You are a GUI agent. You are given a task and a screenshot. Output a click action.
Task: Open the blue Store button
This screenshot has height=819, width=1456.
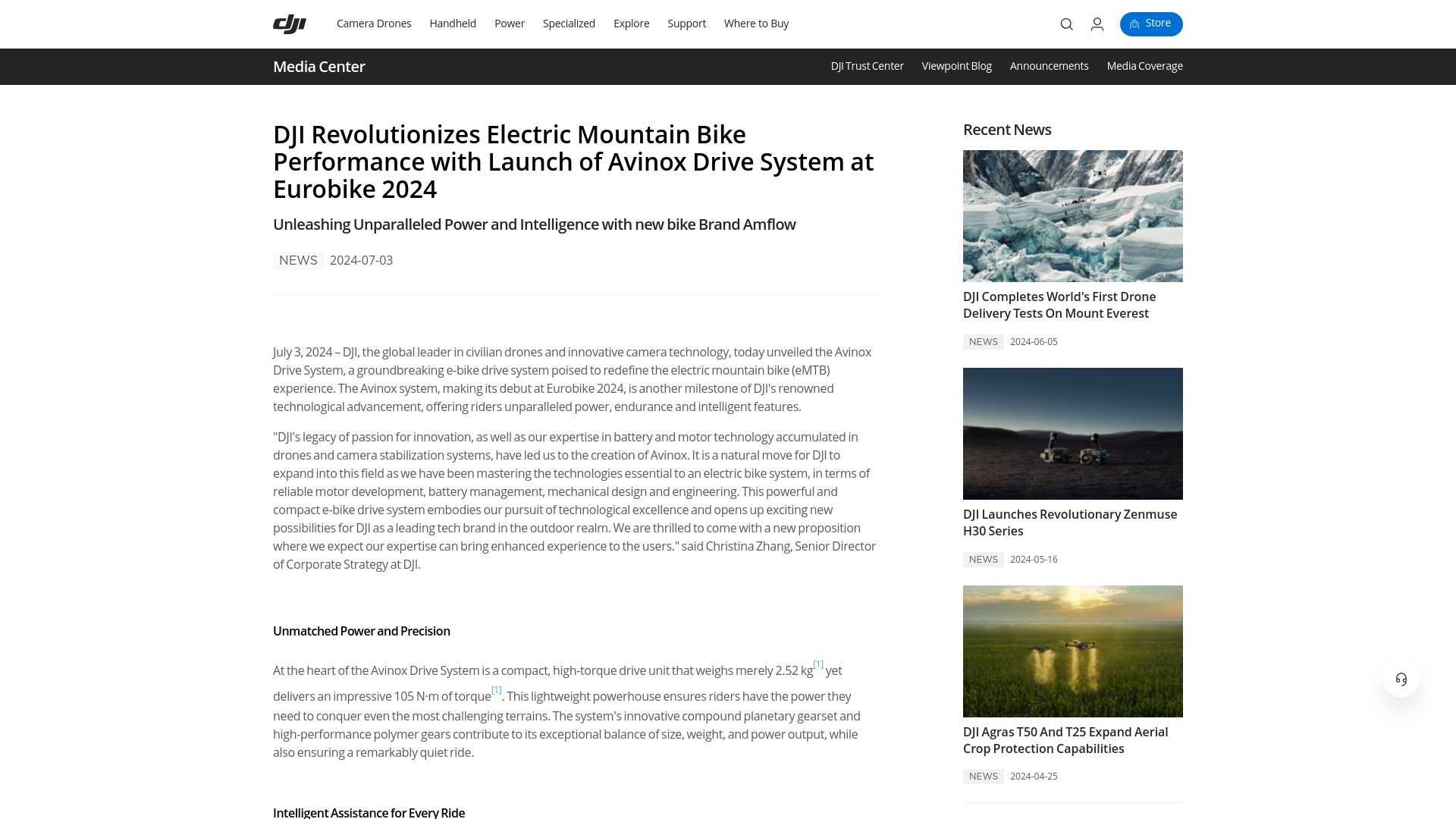click(x=1150, y=24)
